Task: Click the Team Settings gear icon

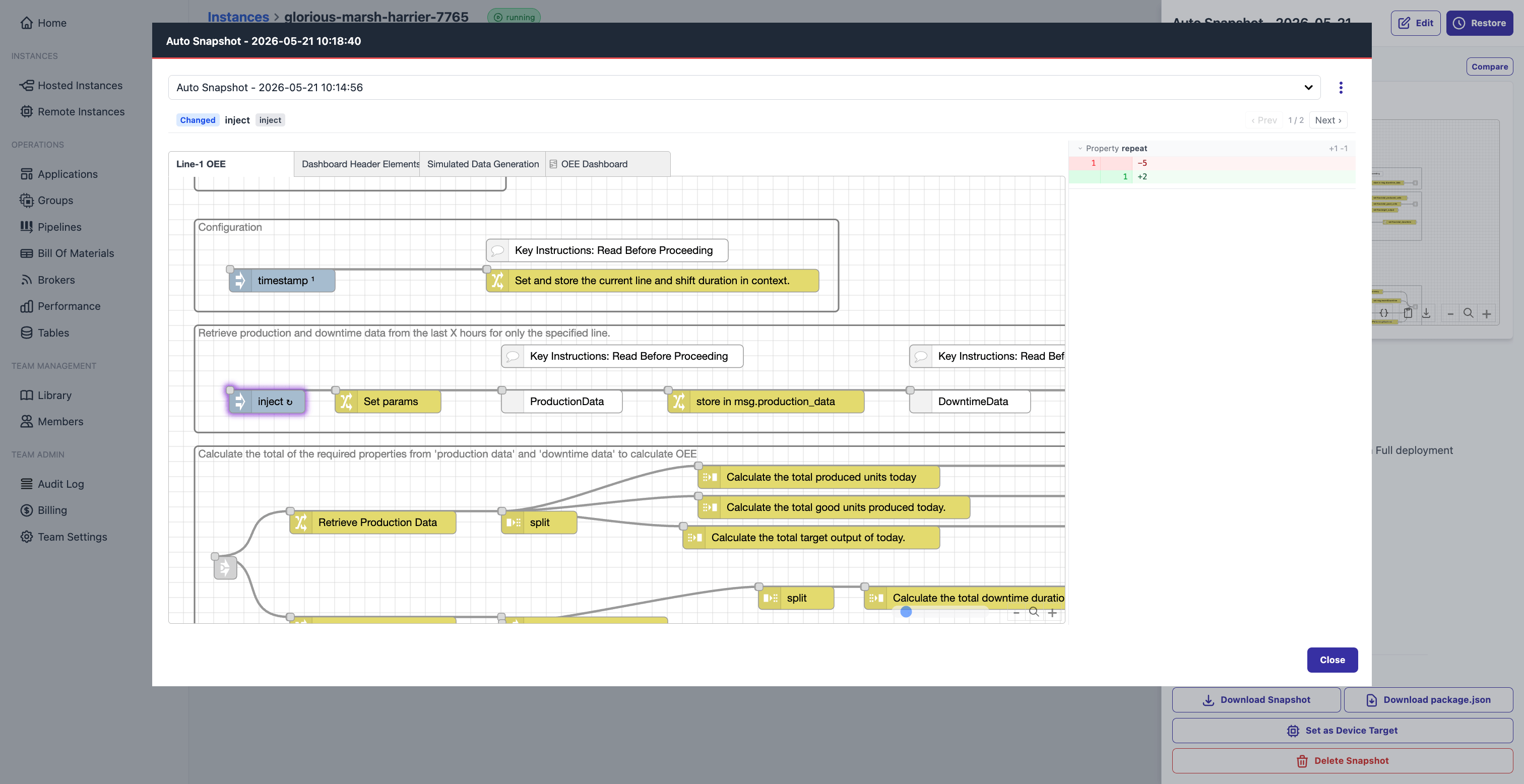Action: tap(27, 537)
